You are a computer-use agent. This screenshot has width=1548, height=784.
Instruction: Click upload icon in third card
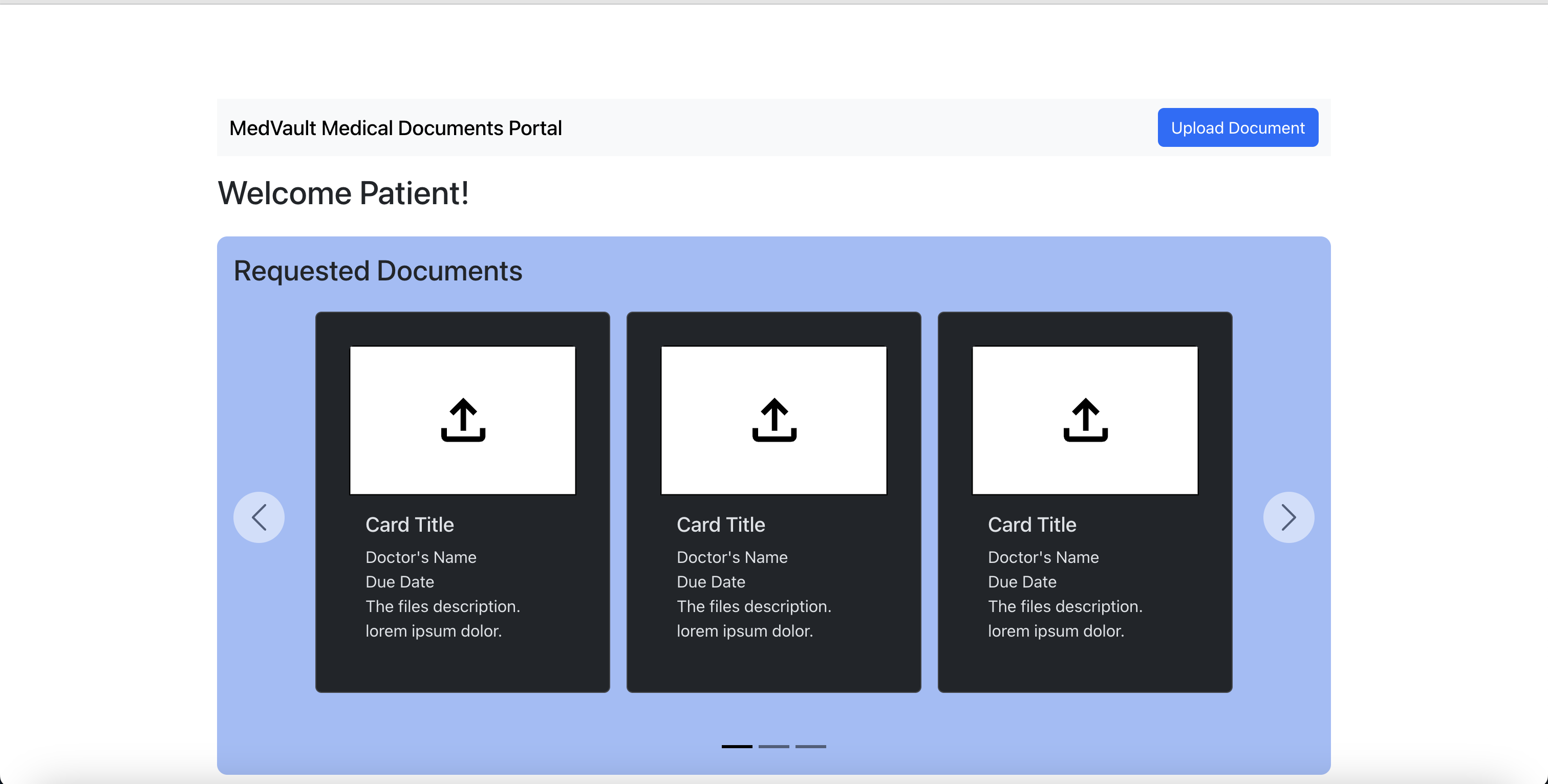pos(1085,420)
